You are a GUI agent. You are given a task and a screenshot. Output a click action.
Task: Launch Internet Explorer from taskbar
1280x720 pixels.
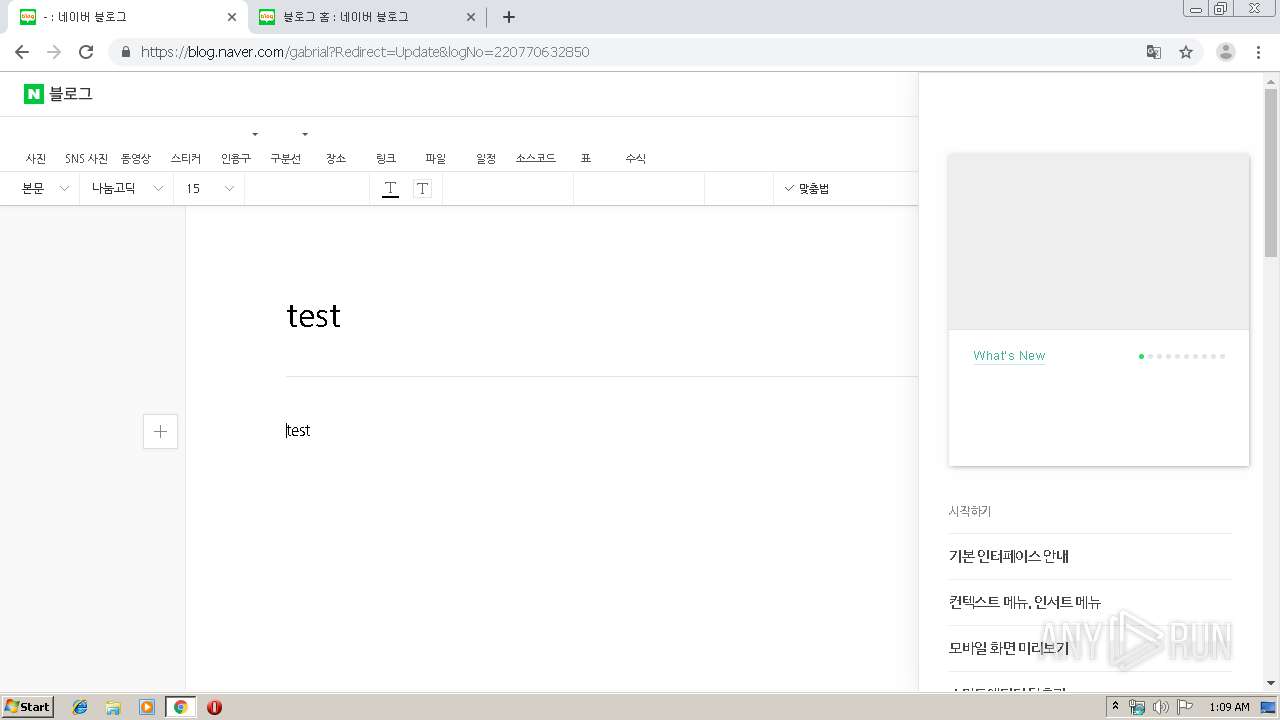[80, 707]
